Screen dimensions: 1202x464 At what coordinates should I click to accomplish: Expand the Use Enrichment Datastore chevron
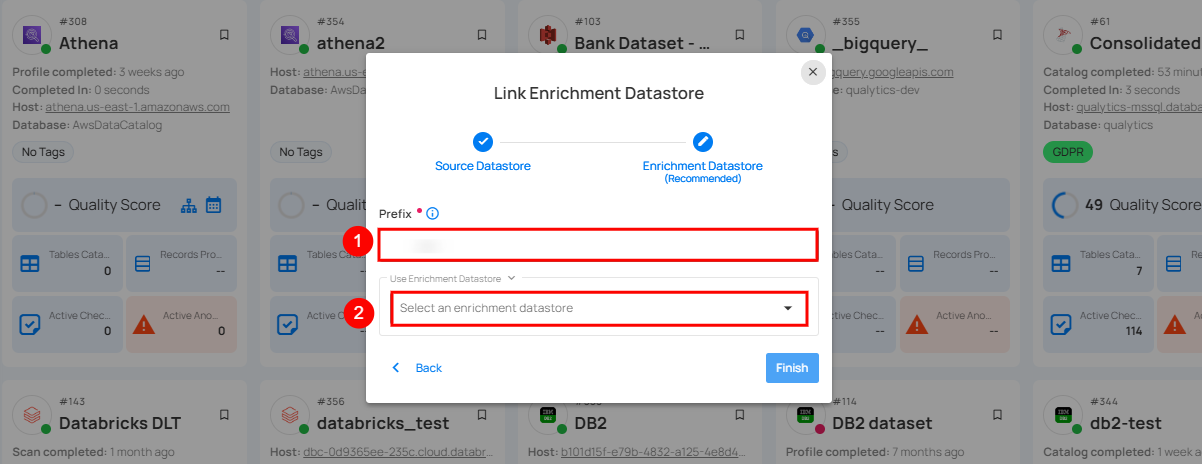pos(512,278)
